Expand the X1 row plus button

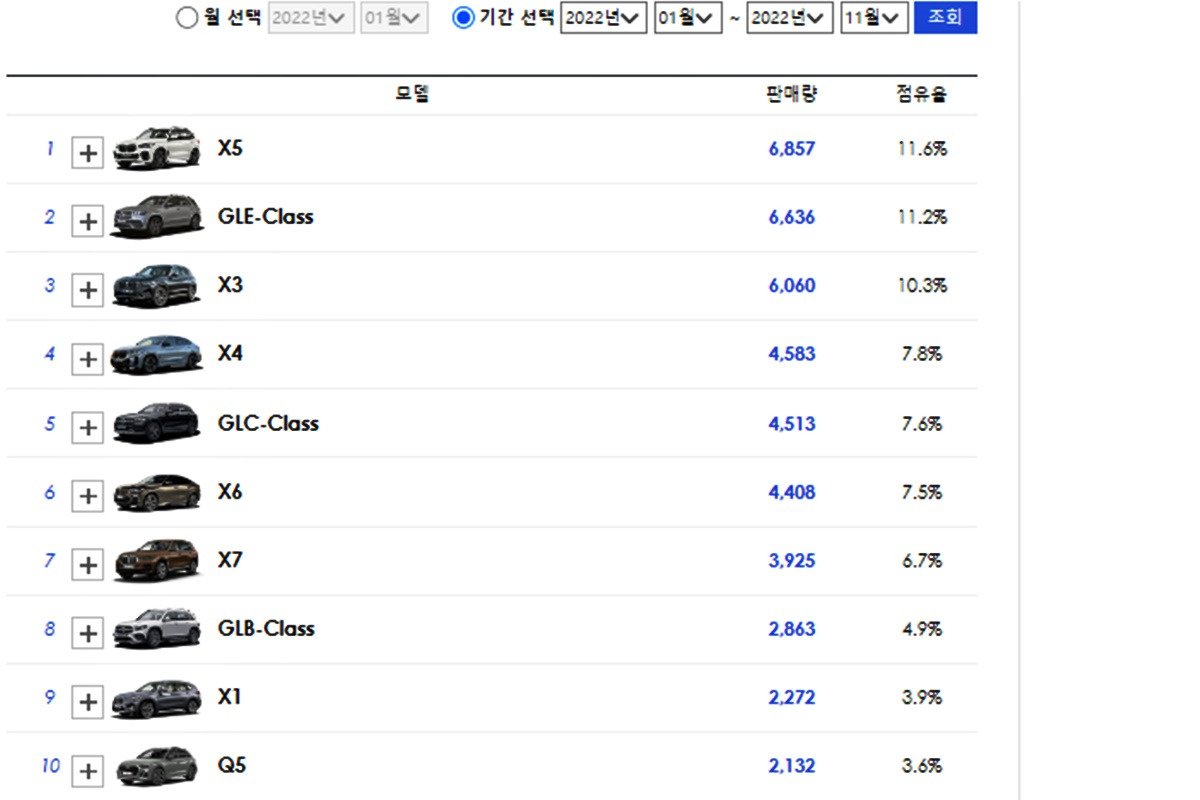(x=88, y=702)
